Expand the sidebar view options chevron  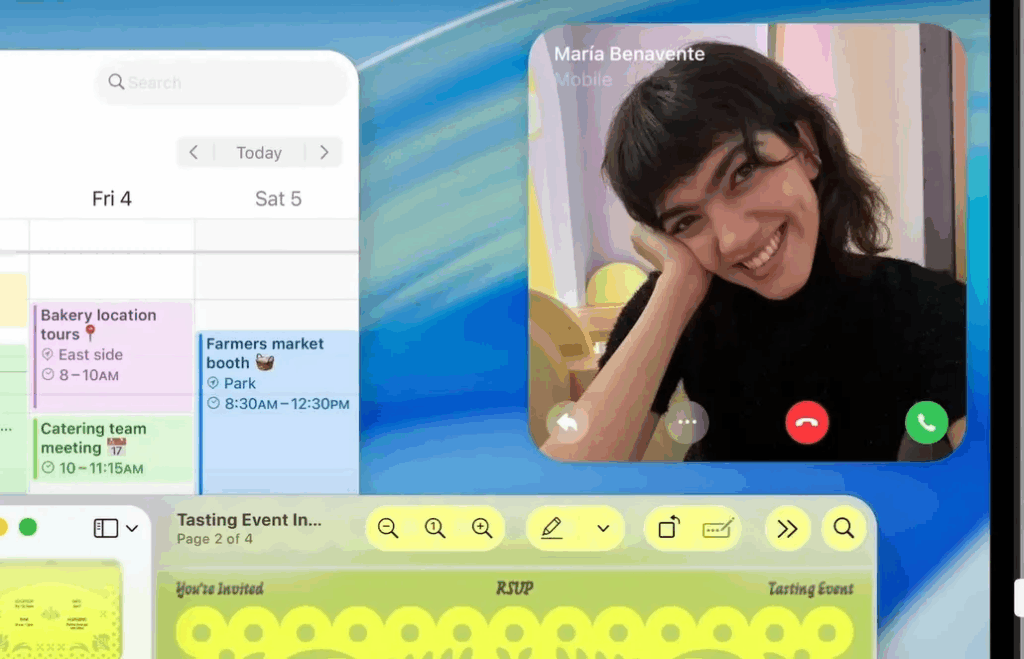coord(132,528)
